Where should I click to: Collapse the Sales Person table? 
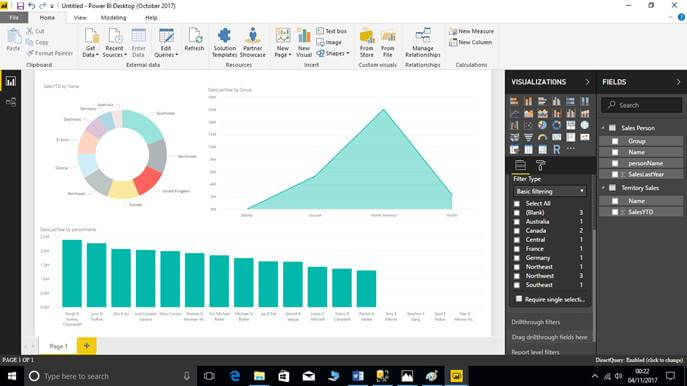coord(604,128)
